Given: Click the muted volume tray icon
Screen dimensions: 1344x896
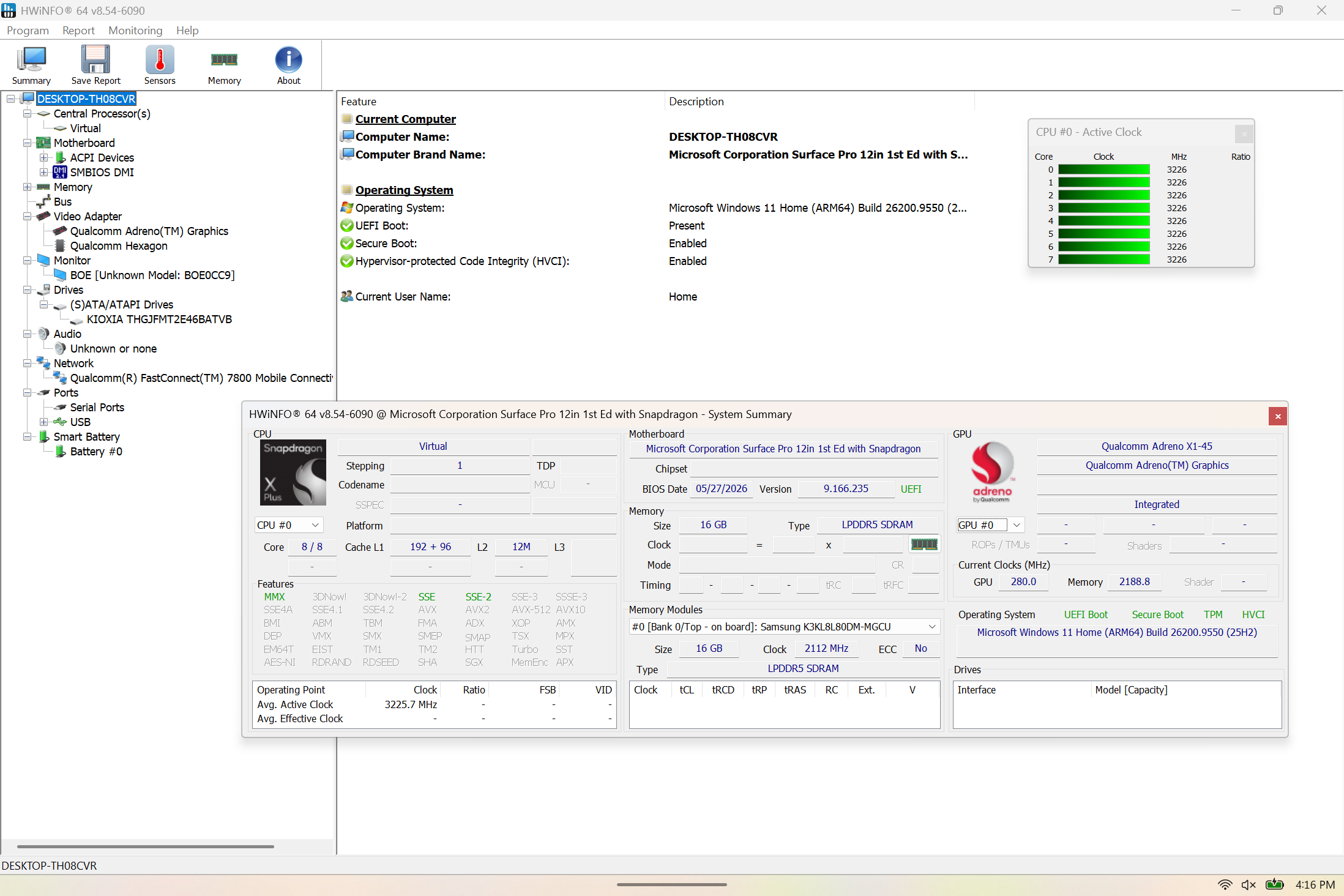Looking at the screenshot, I should point(1249,884).
